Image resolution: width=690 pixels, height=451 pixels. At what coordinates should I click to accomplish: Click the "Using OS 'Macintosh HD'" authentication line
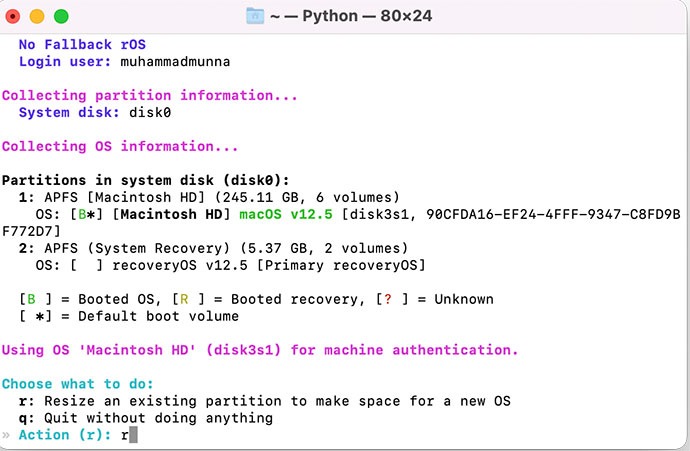point(260,350)
